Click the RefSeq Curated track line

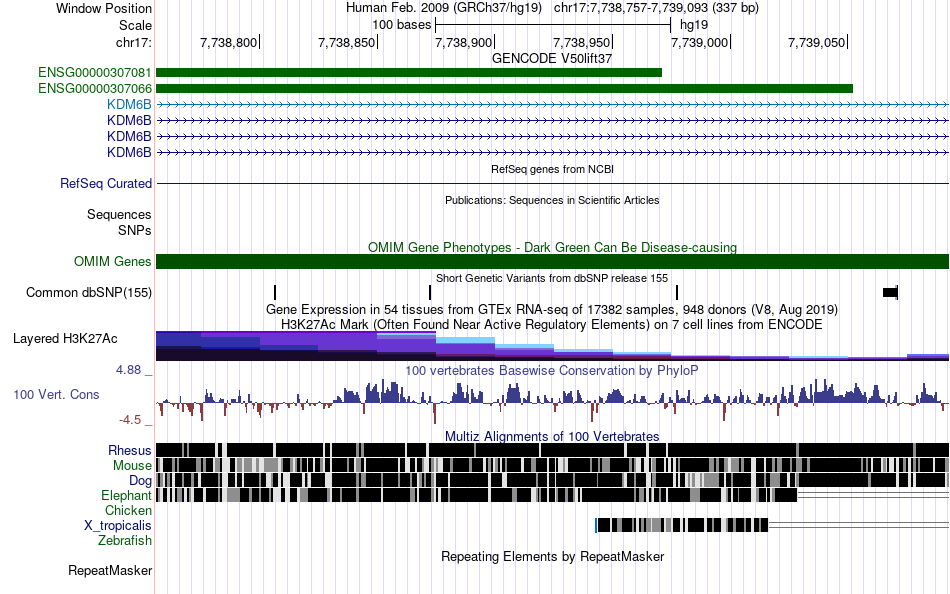[x=553, y=183]
